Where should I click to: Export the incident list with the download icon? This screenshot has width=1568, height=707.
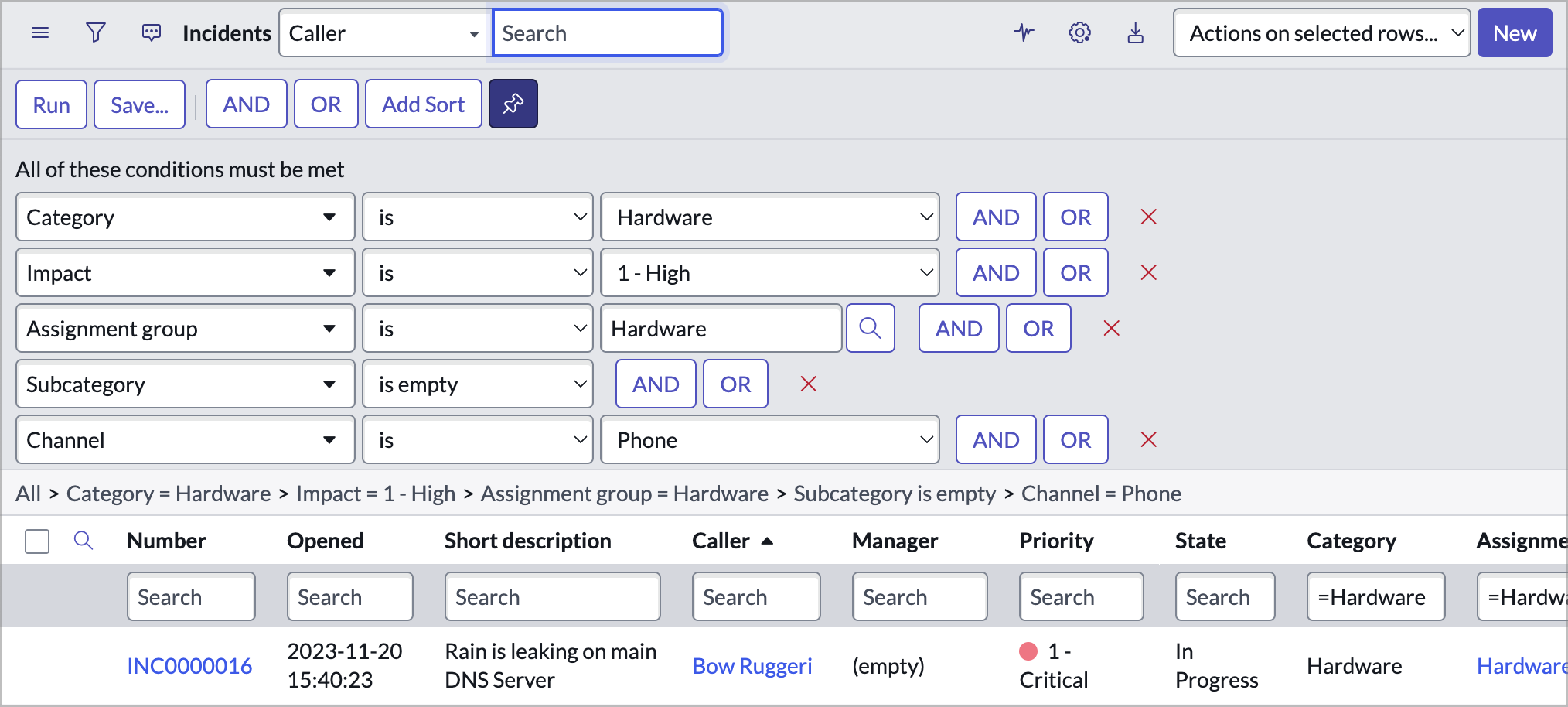pos(1135,32)
